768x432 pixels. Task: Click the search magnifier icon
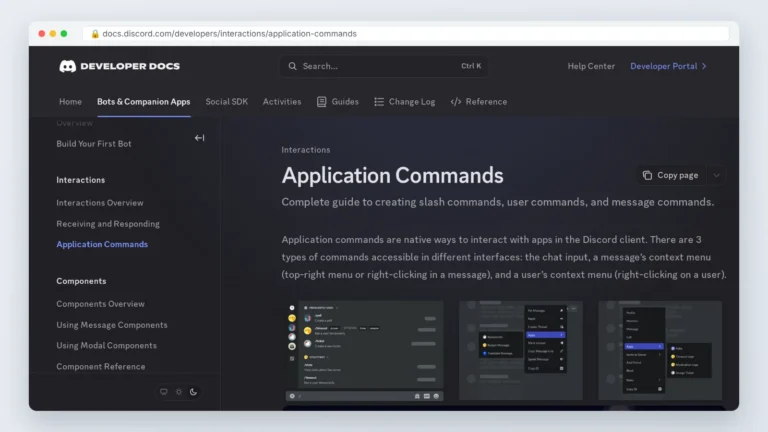pyautogui.click(x=292, y=66)
